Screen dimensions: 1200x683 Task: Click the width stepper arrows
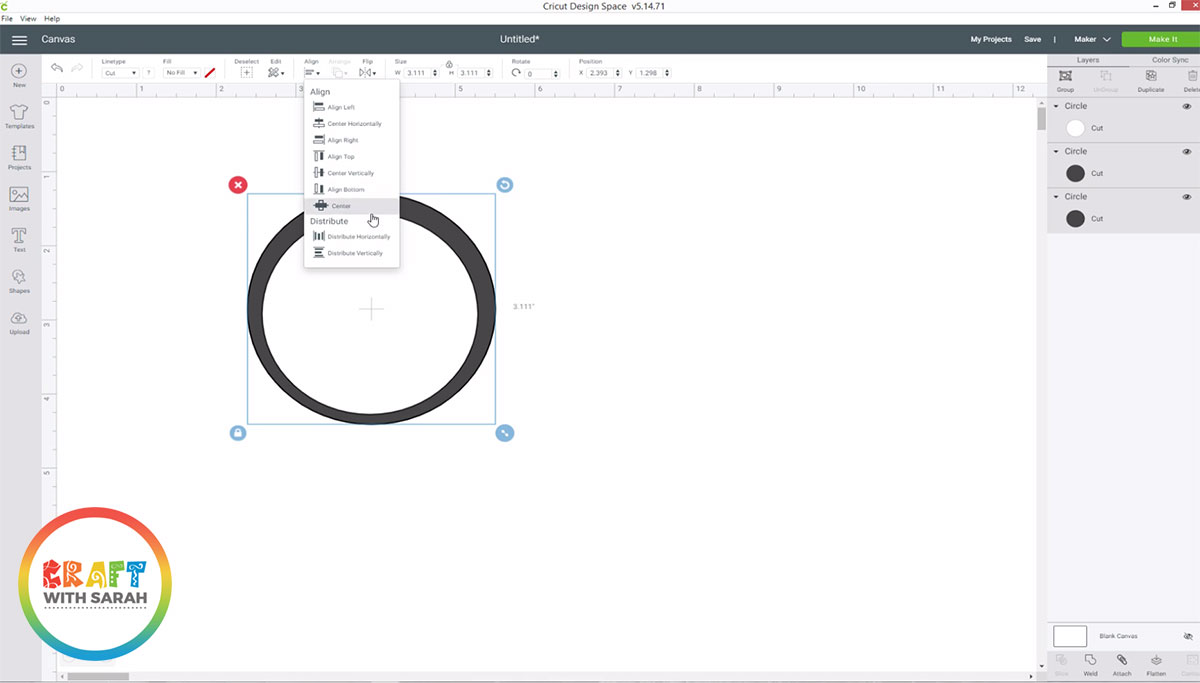click(433, 73)
